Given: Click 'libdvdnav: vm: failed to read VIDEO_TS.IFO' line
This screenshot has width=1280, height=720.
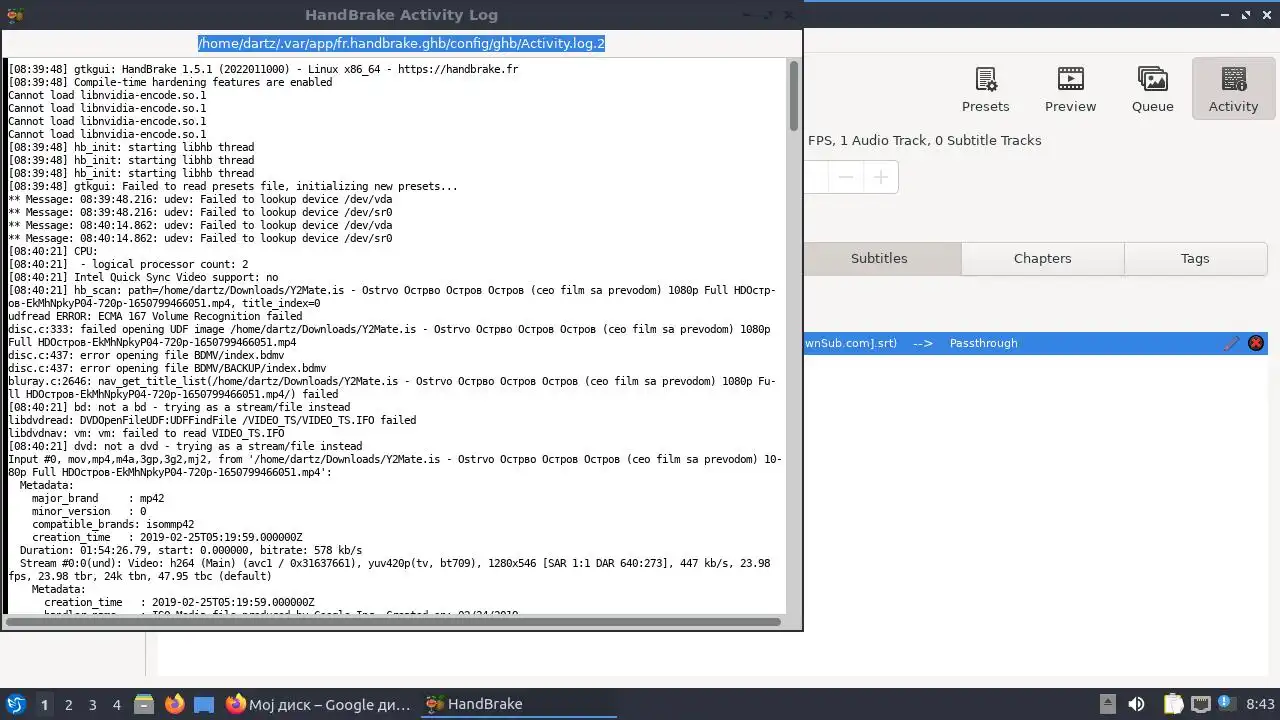Looking at the screenshot, I should pos(146,433).
